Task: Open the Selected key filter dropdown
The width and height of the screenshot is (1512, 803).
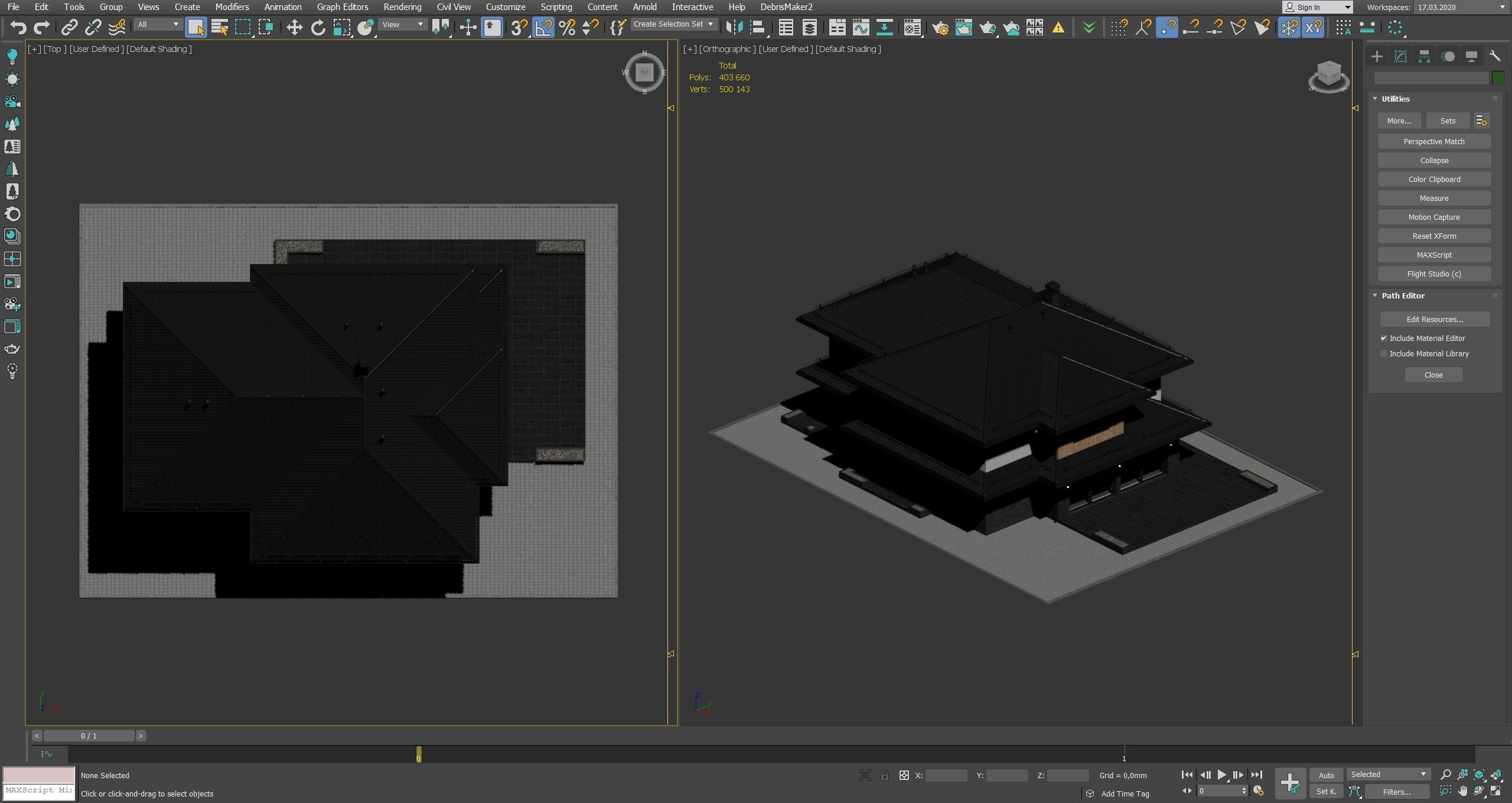Action: [1389, 774]
